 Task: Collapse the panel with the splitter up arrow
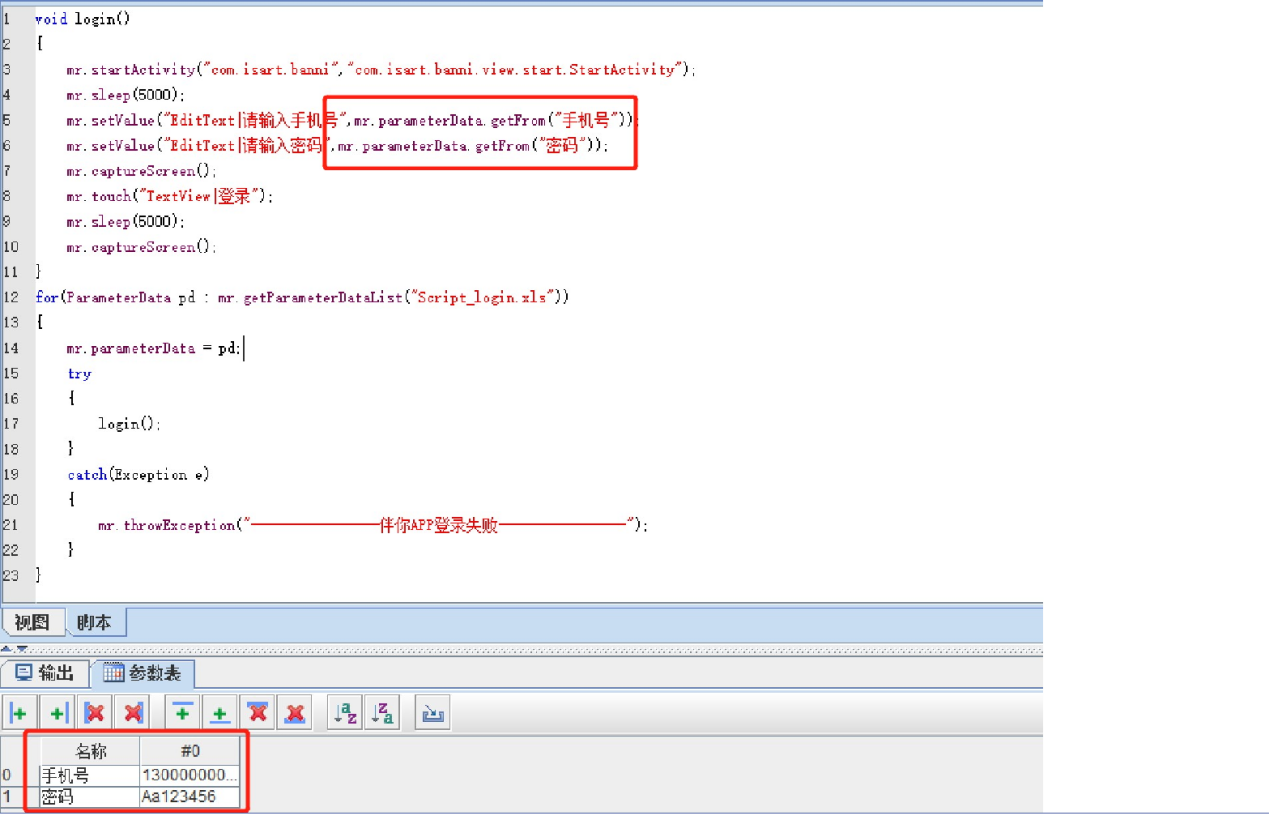(8, 649)
